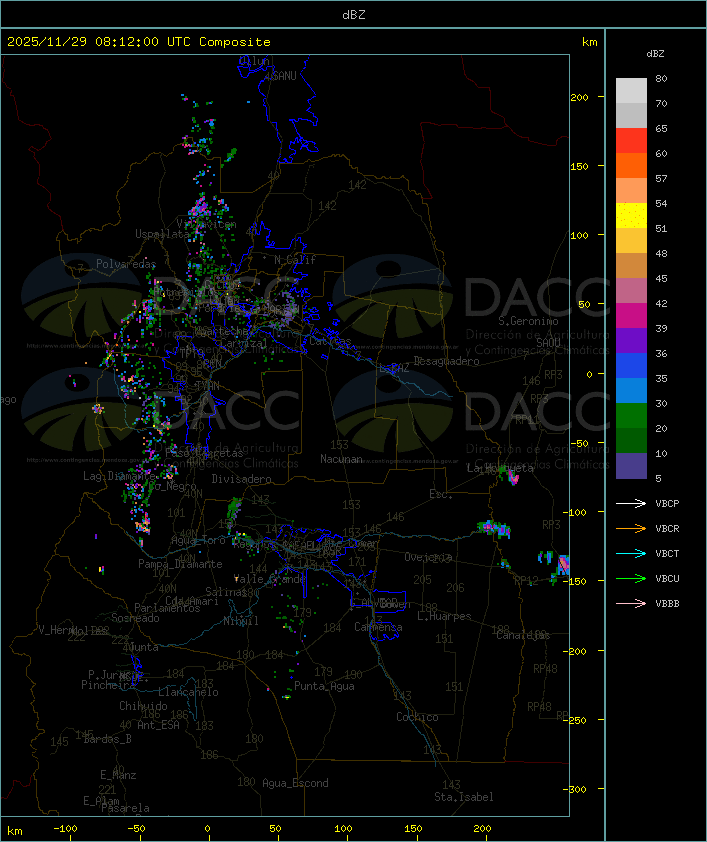The height and width of the screenshot is (842, 707).
Task: Click the 'Pasarela' map label
Action: click(x=125, y=808)
